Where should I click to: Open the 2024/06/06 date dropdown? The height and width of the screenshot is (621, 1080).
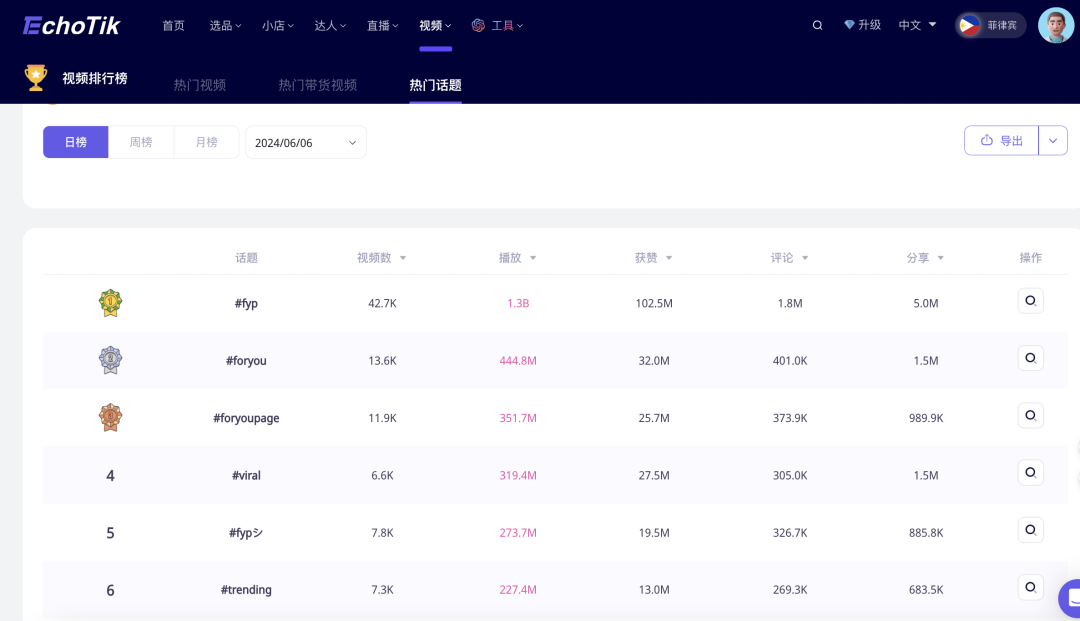[x=306, y=143]
